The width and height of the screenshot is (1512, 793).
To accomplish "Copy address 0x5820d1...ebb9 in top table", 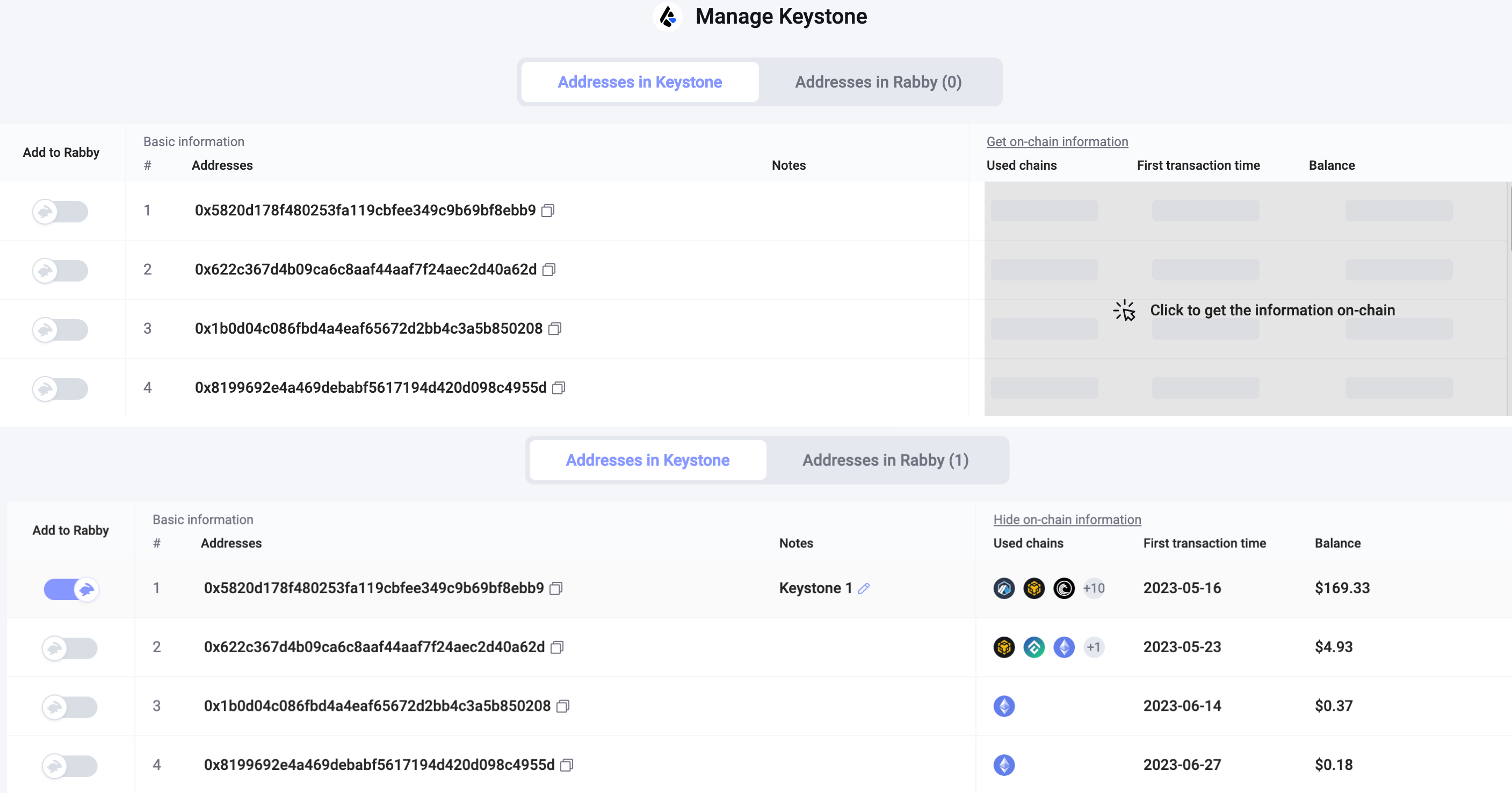I will pyautogui.click(x=548, y=210).
